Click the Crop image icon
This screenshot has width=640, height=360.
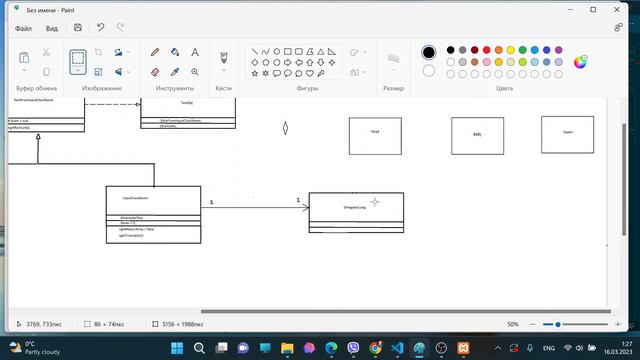pyautogui.click(x=98, y=52)
